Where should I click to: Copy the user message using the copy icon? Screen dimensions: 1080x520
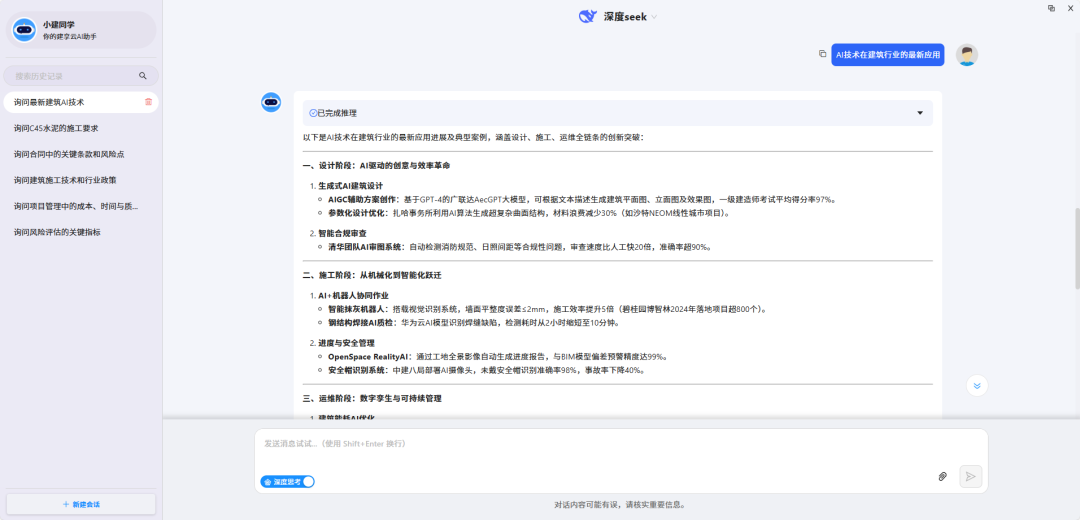822,54
